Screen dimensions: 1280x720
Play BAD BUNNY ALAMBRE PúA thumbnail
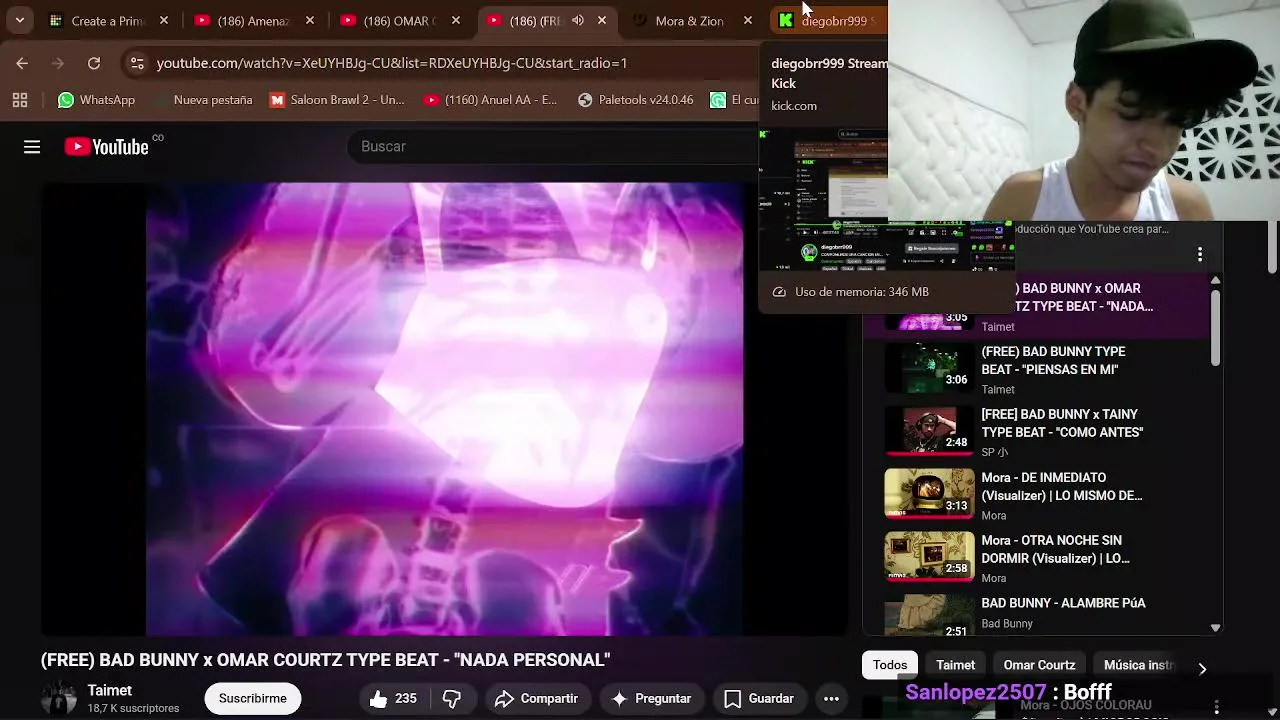929,617
